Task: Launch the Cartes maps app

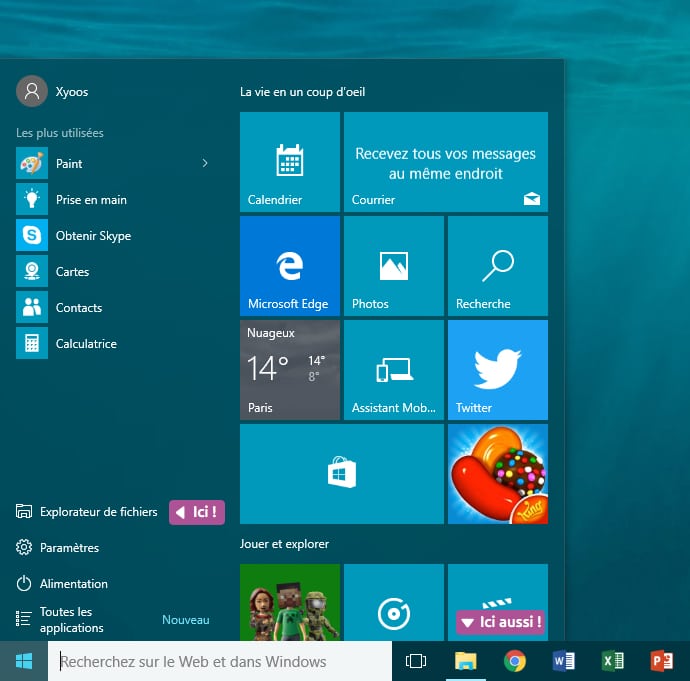Action: pos(114,271)
